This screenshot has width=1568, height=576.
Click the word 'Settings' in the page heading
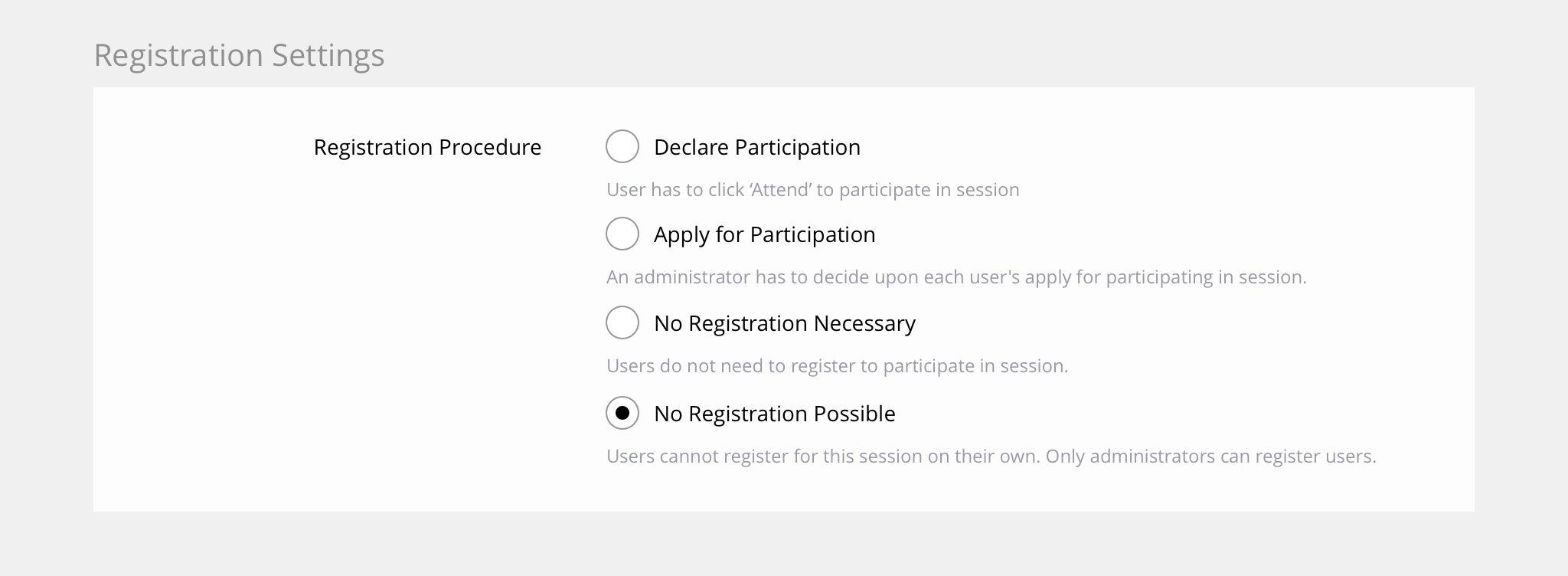pyautogui.click(x=328, y=55)
